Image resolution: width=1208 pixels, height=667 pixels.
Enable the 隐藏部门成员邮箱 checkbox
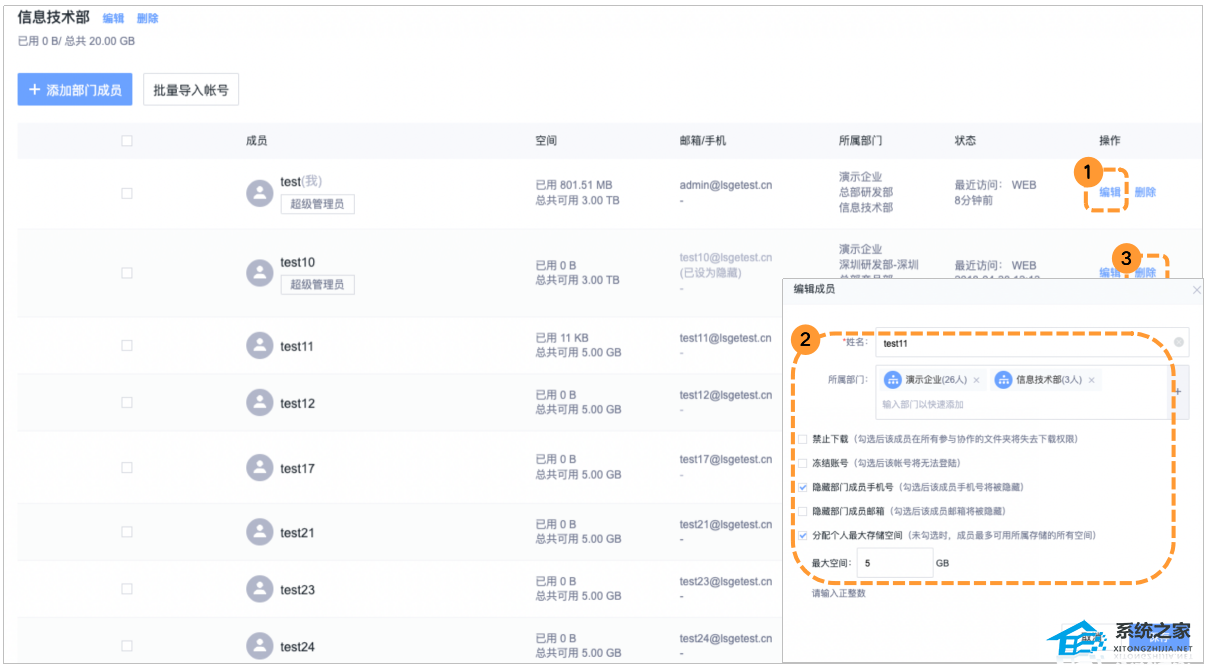click(803, 511)
